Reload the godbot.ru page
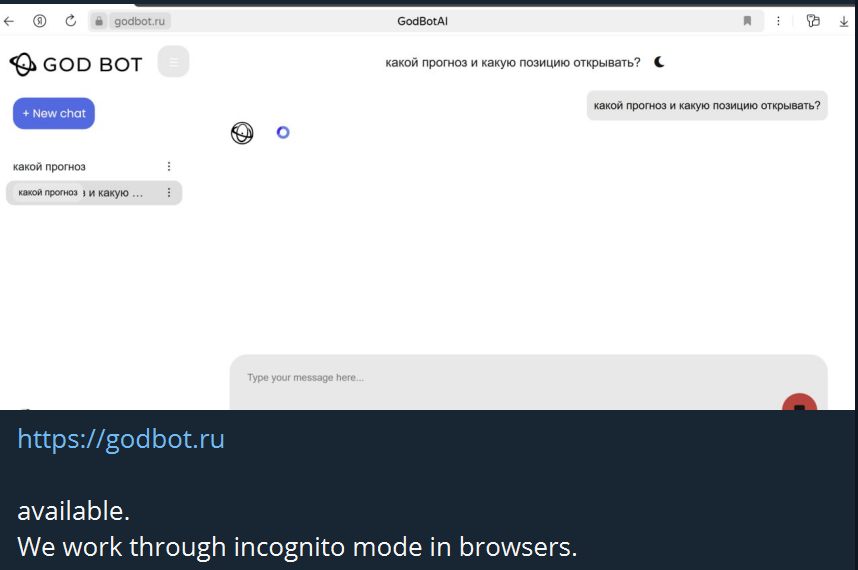 point(71,21)
